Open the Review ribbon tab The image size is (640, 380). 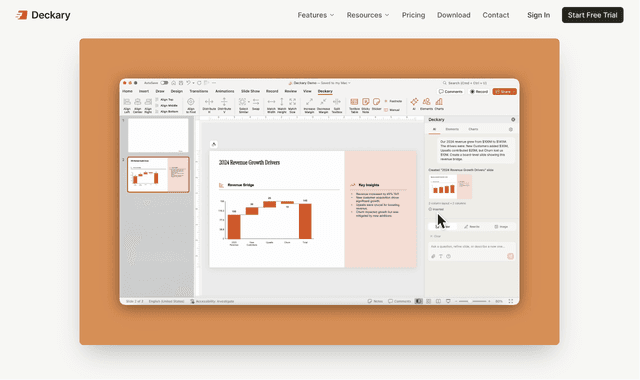pos(291,91)
